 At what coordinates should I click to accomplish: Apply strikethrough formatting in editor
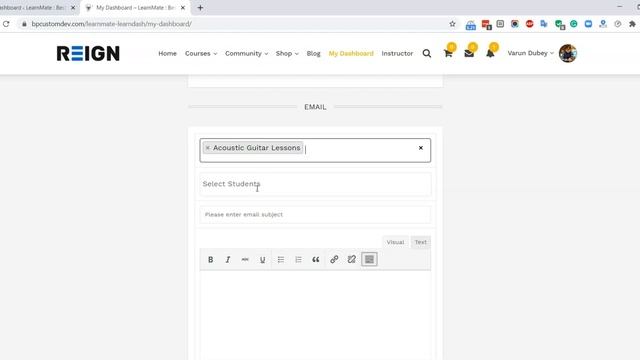click(x=245, y=260)
